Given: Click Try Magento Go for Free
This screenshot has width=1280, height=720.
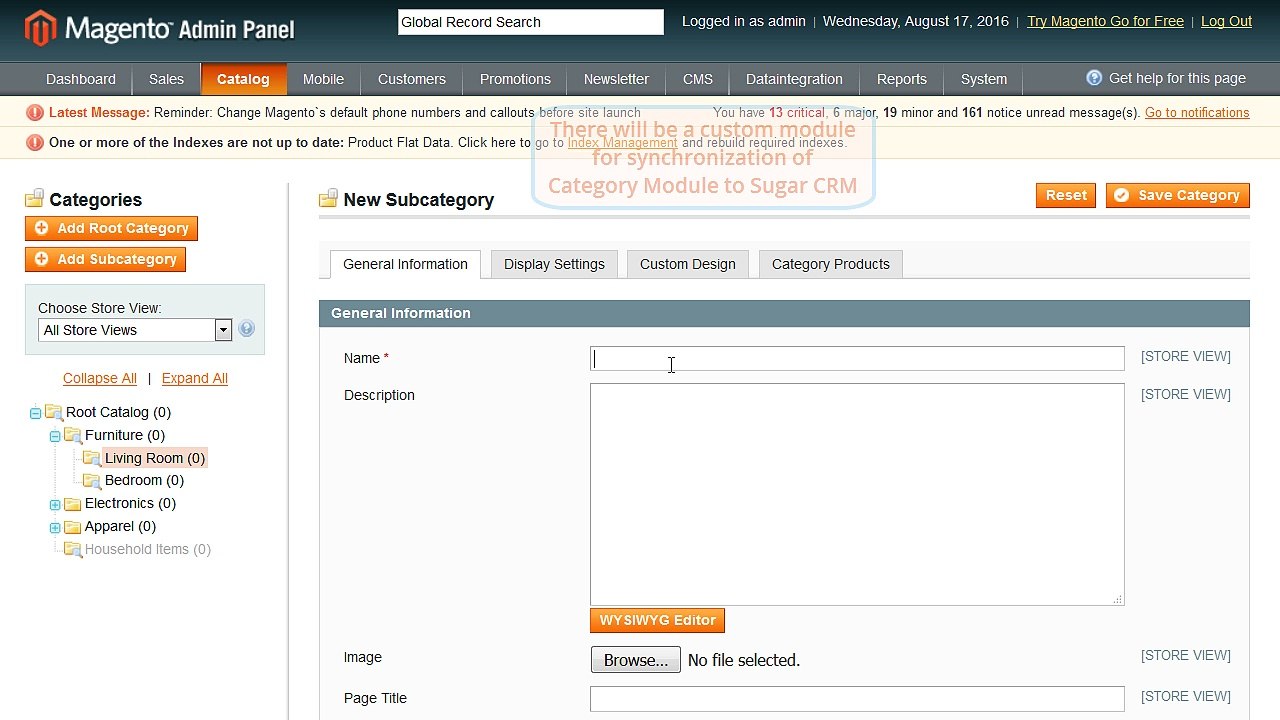Looking at the screenshot, I should click(1105, 21).
